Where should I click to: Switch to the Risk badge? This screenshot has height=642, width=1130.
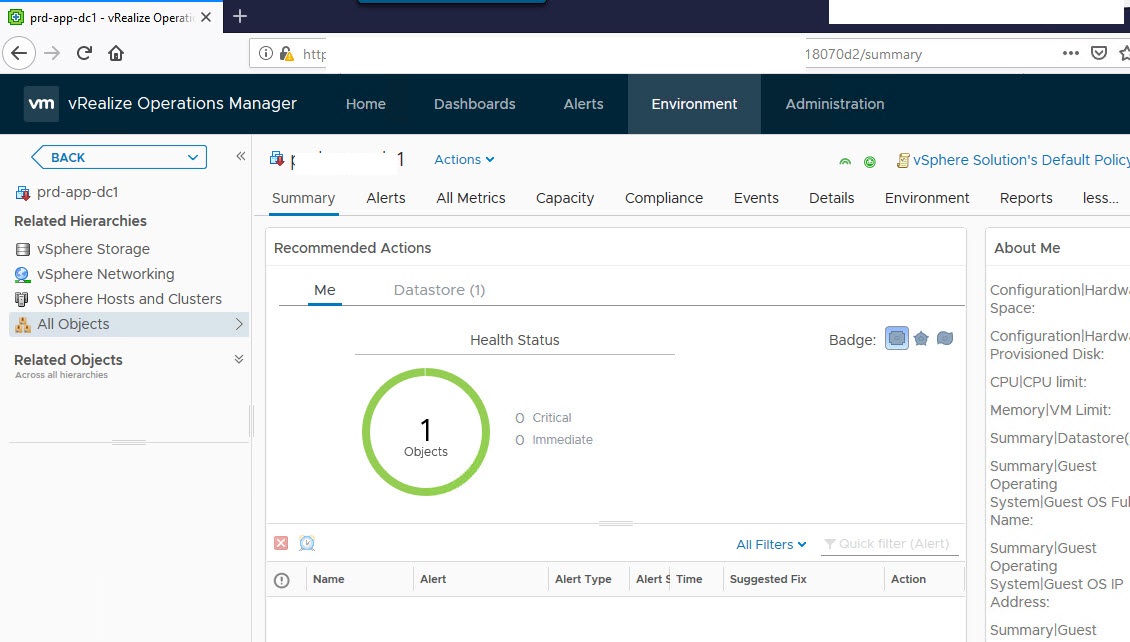tap(921, 339)
